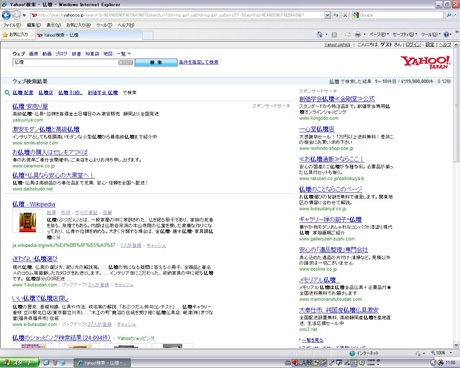
Task: Click the taskbar clock
Action: coord(451,363)
